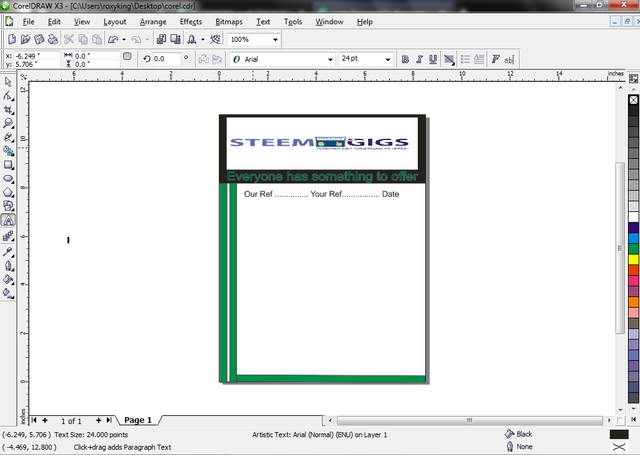Select the Text tool in toolbox
This screenshot has height=455, width=640.
tap(8, 220)
